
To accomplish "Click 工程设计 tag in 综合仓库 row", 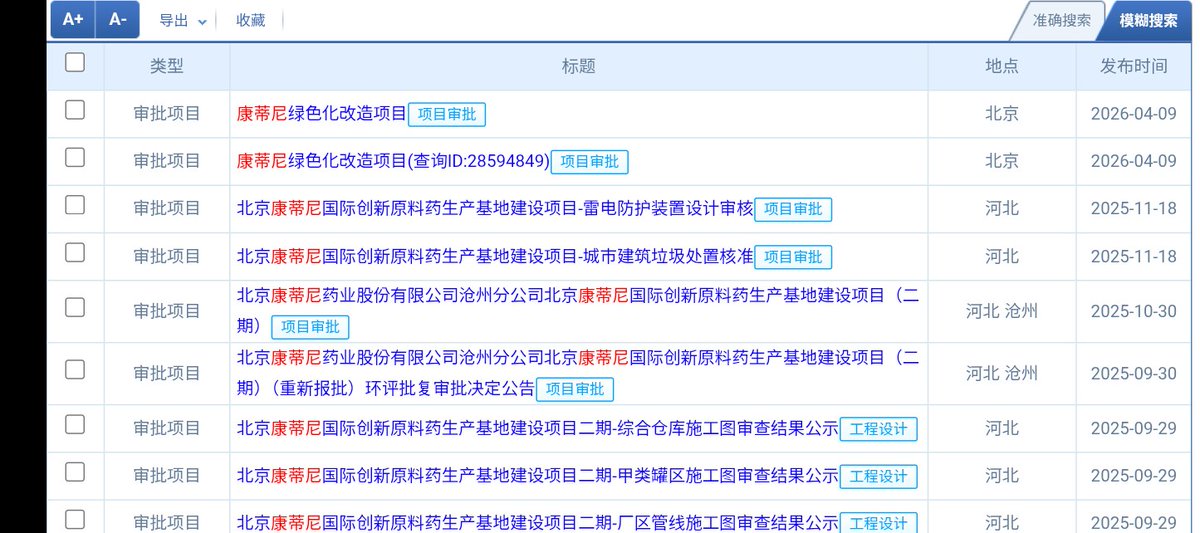I will pyautogui.click(x=878, y=428).
